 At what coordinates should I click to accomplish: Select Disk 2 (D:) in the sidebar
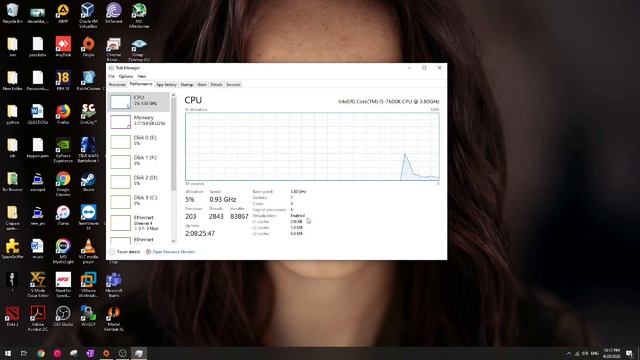139,181
